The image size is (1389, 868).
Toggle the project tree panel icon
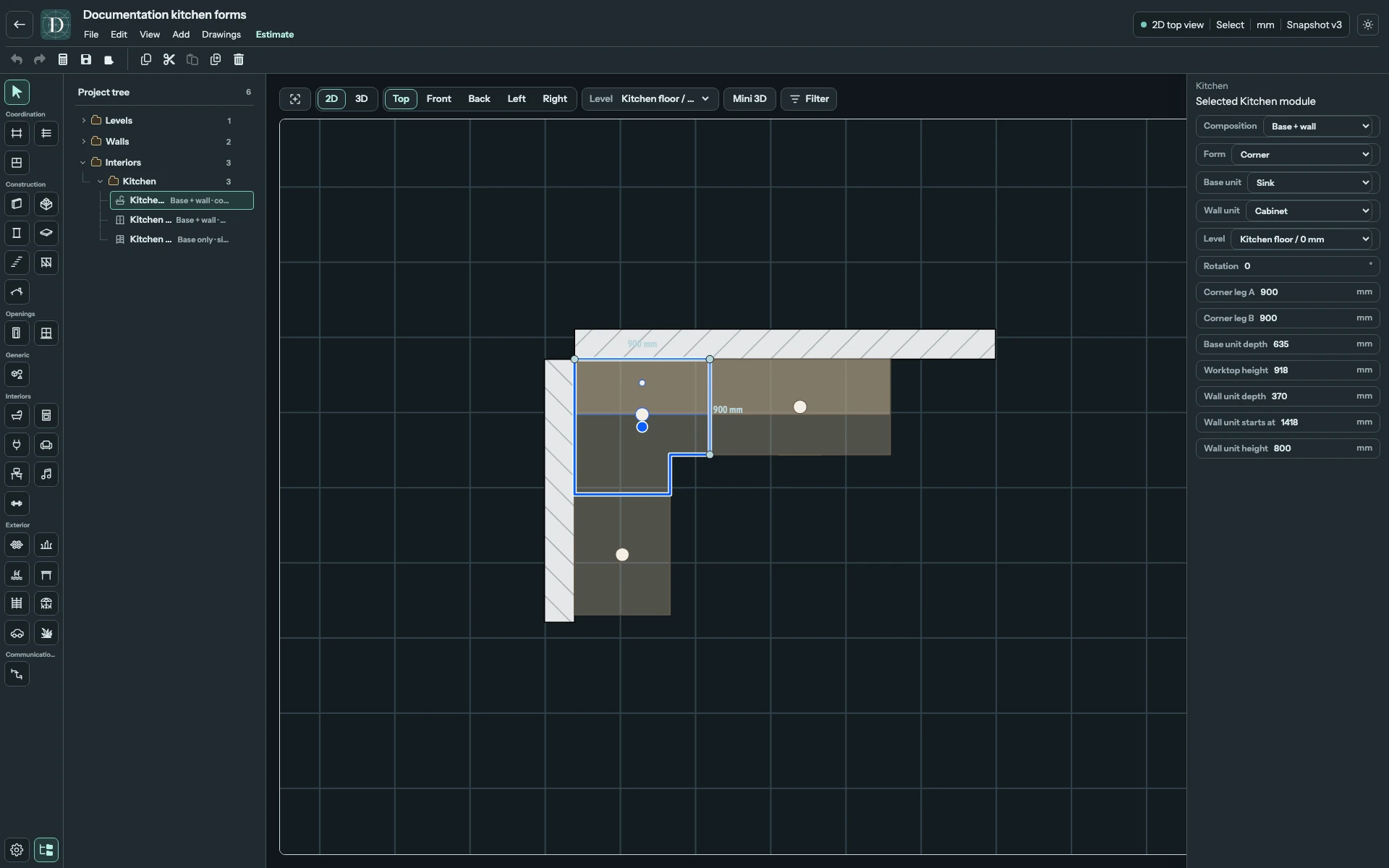[x=46, y=850]
